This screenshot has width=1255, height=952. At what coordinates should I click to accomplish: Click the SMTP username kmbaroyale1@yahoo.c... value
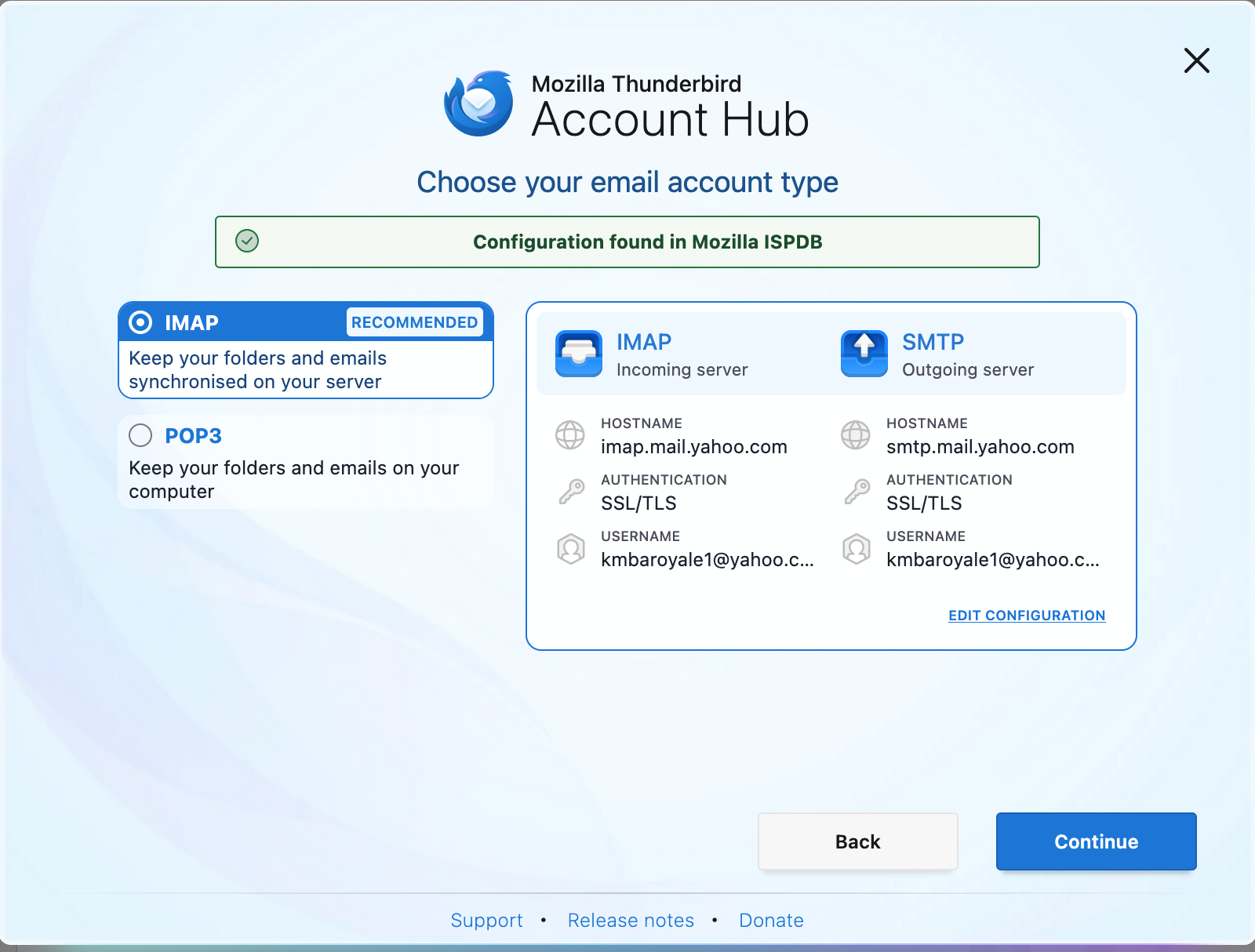(993, 560)
